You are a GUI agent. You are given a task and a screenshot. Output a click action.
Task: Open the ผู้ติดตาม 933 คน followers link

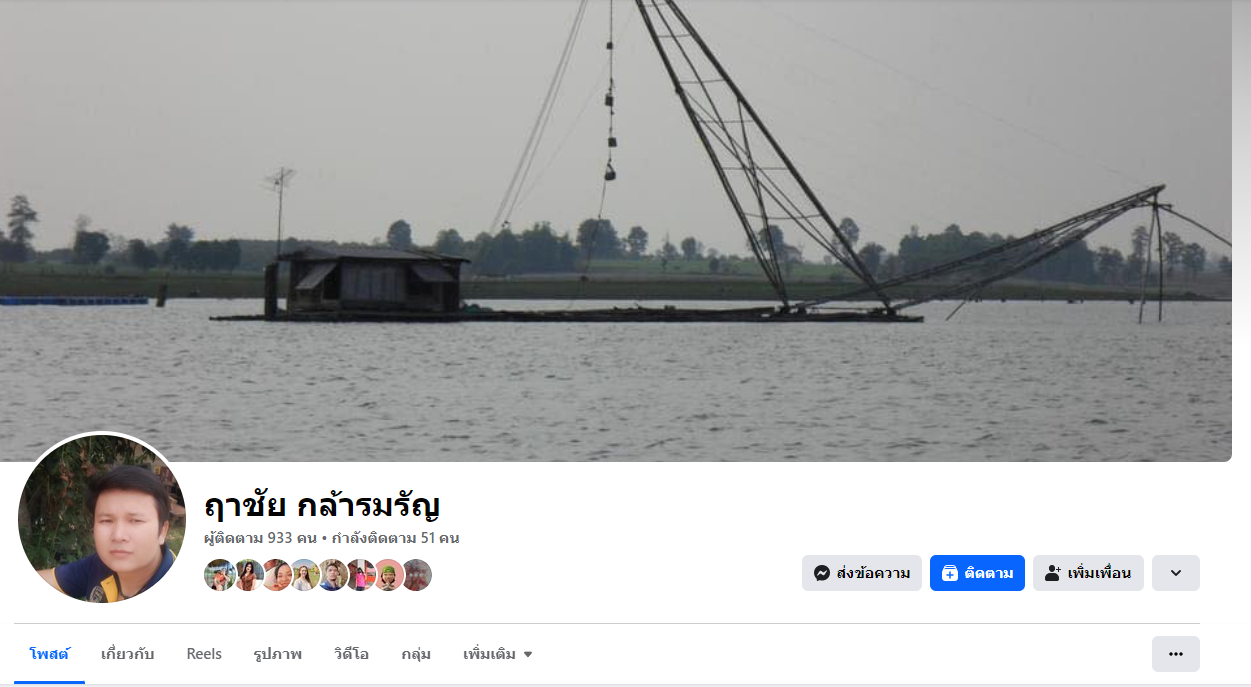pos(260,538)
